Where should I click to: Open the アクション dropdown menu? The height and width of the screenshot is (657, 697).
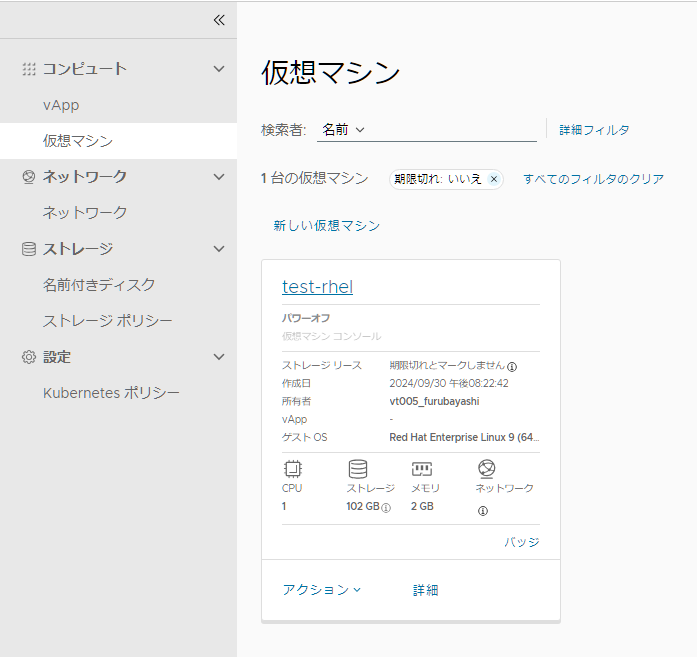pyautogui.click(x=322, y=590)
